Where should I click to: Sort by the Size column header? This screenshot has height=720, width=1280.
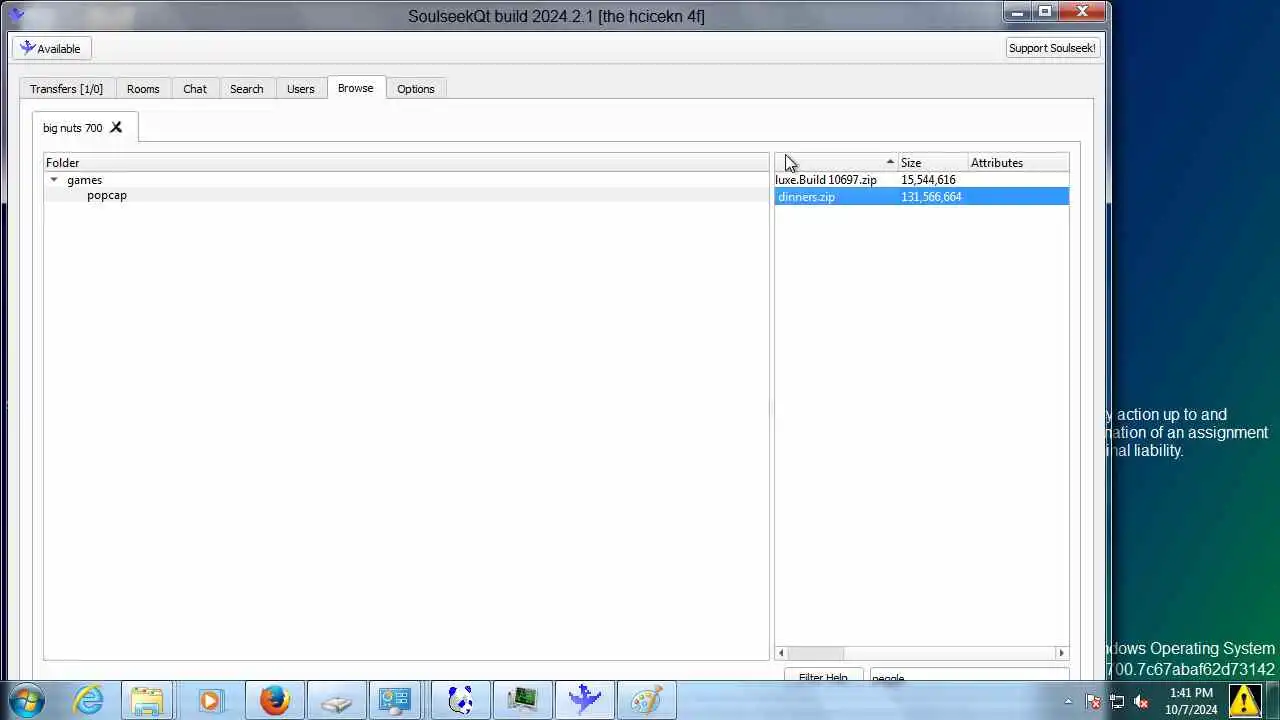(933, 162)
